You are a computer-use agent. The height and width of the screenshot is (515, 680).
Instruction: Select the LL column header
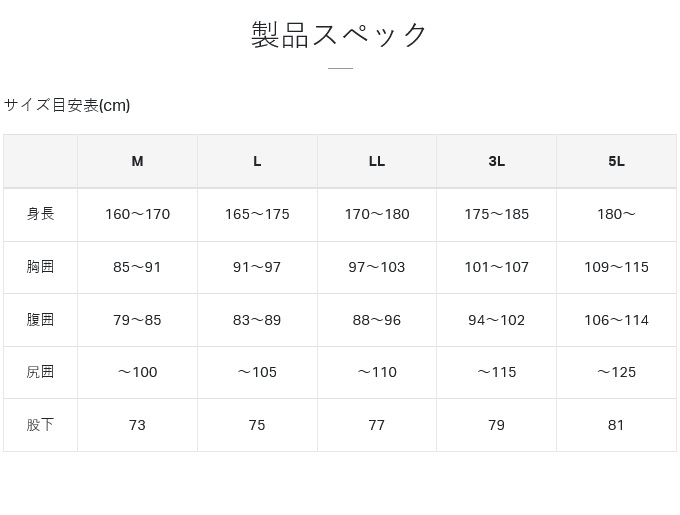point(377,161)
